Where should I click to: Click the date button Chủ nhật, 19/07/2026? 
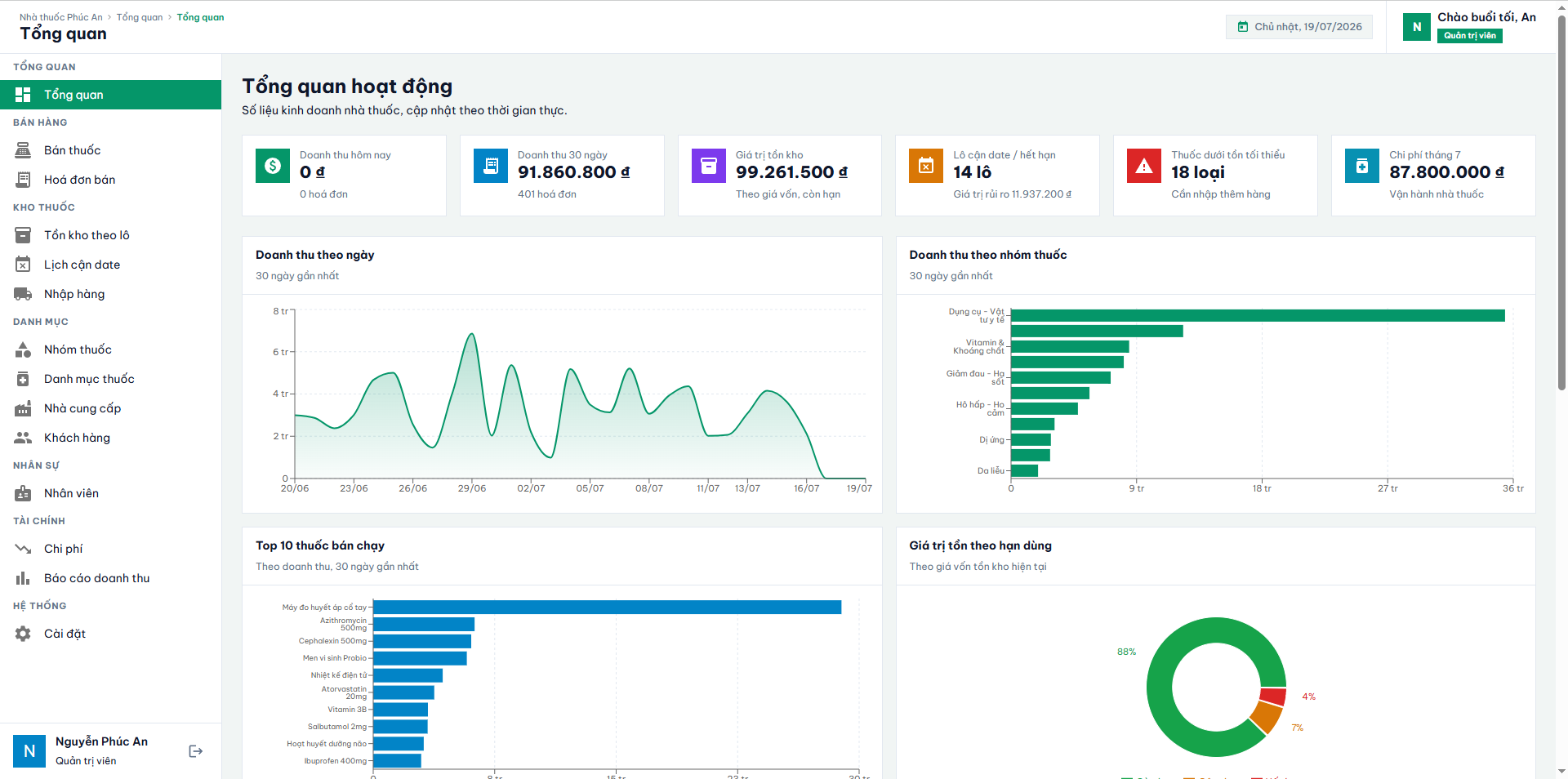tap(1299, 27)
